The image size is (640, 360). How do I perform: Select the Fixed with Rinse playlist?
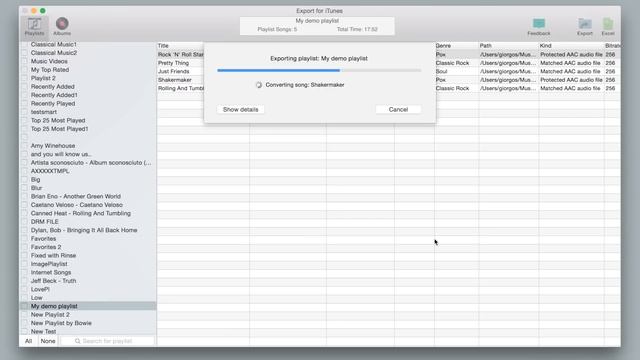pyautogui.click(x=53, y=256)
